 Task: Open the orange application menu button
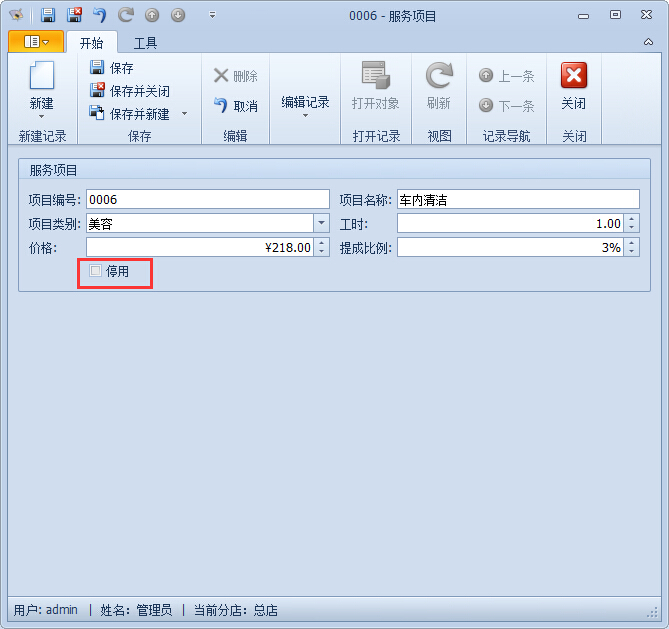tap(36, 42)
